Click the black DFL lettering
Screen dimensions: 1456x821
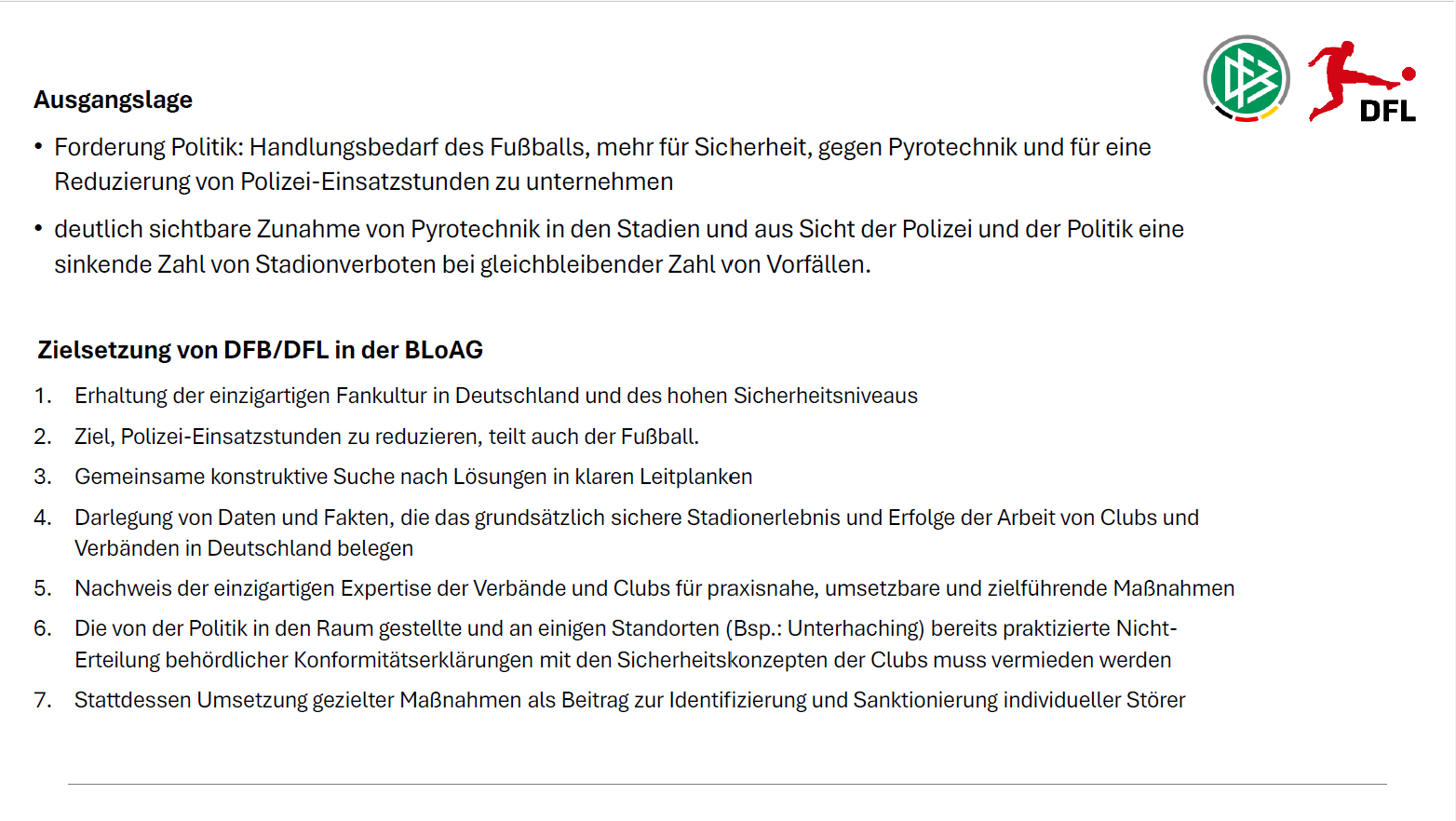(x=1387, y=112)
